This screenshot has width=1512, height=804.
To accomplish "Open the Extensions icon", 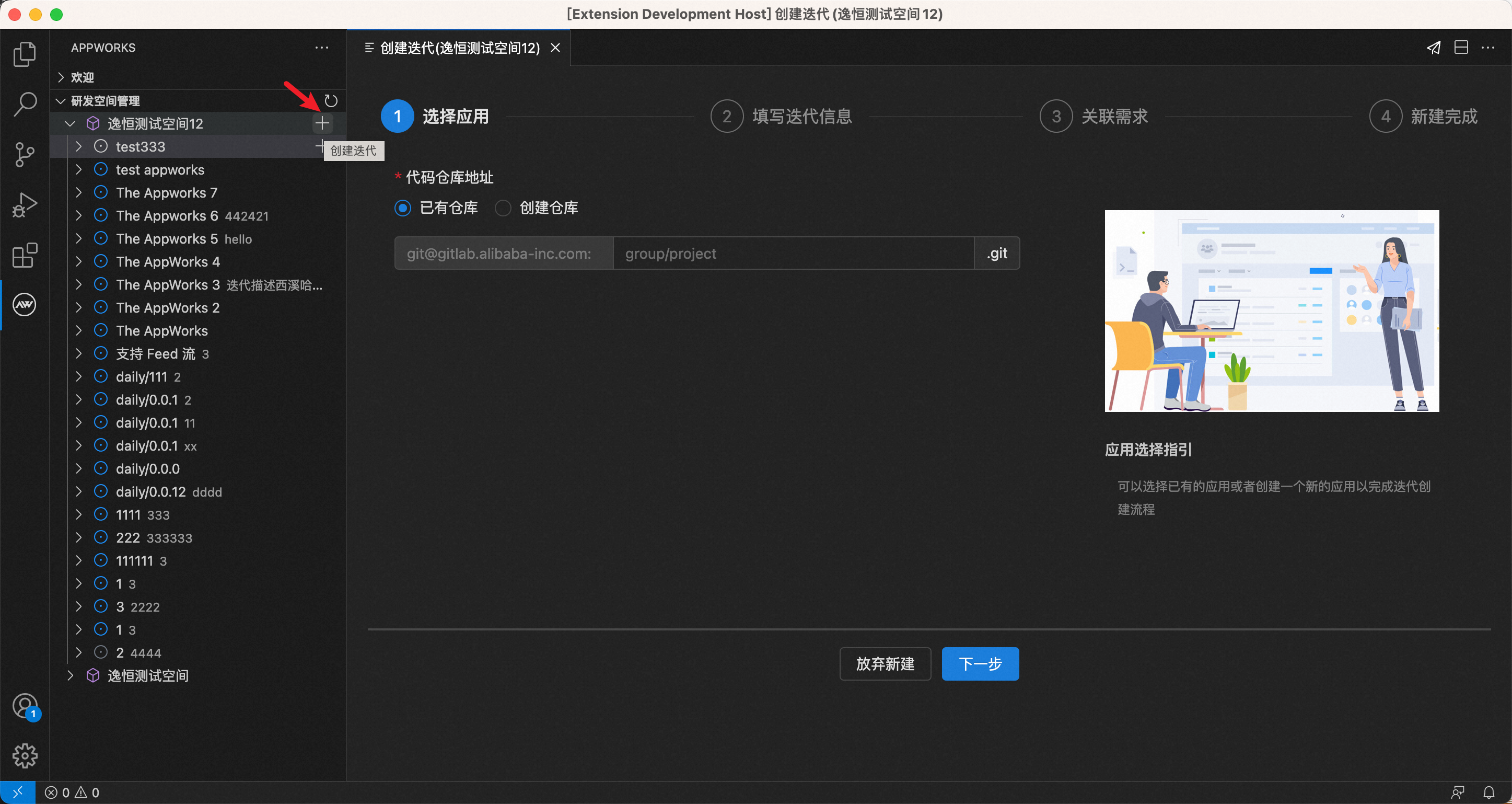I will [x=25, y=255].
